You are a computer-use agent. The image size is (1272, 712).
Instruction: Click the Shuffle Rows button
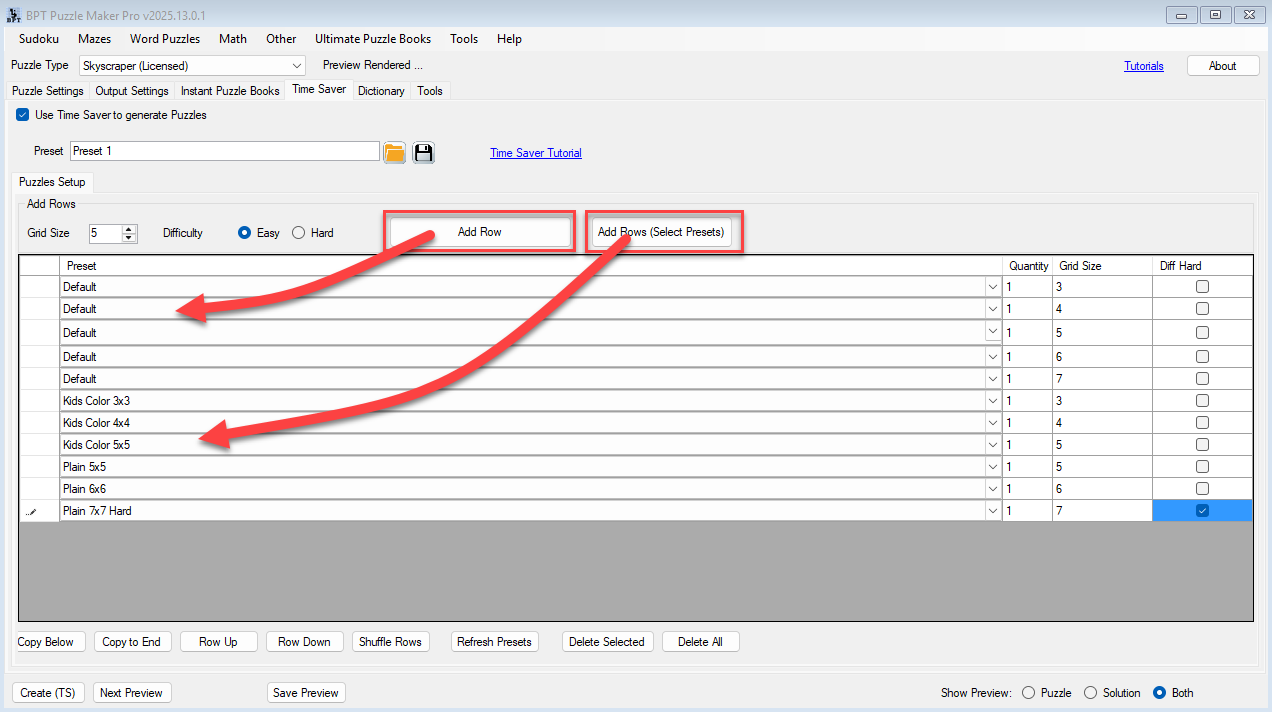coord(390,642)
